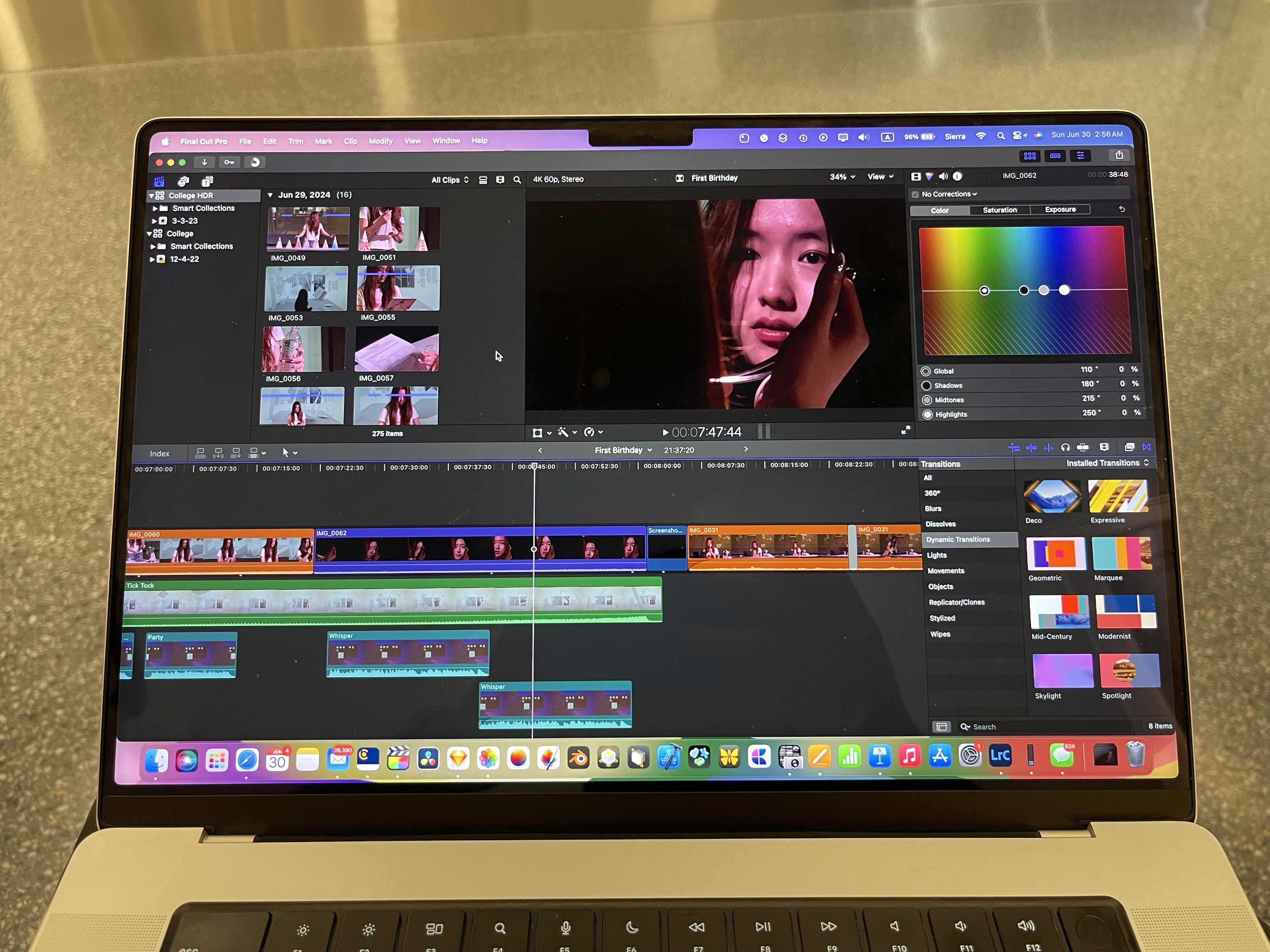Open the Modify menu
Viewport: 1270px width, 952px height.
(380, 141)
